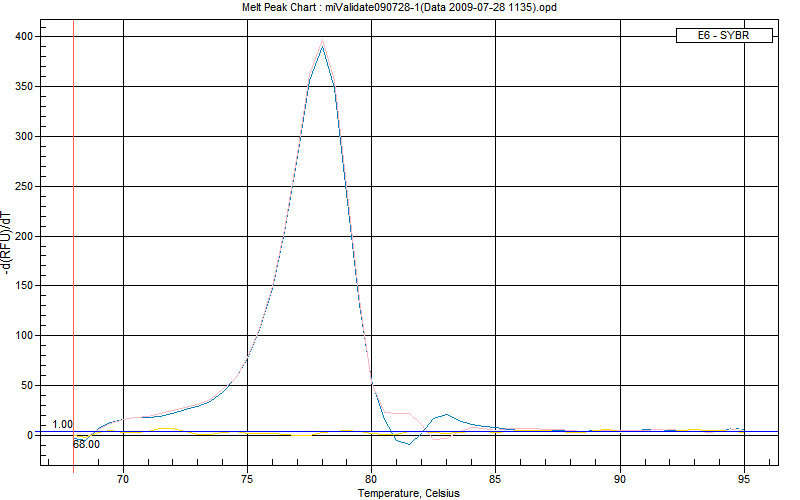
Task: Click the blue curve dip near 81.5 degrees
Action: click(409, 444)
